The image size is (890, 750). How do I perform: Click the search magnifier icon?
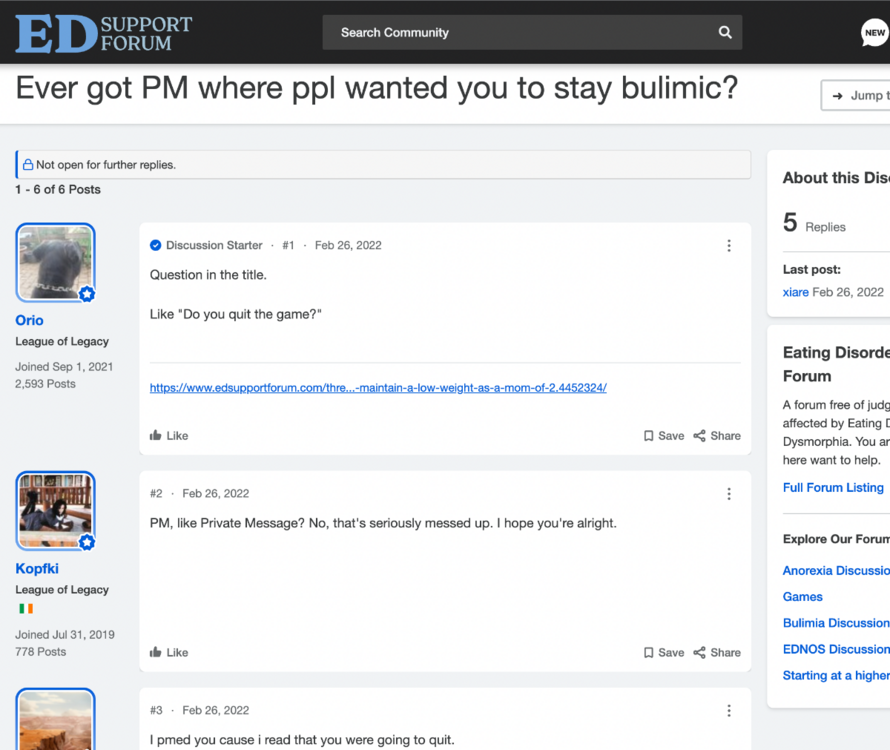pos(725,32)
